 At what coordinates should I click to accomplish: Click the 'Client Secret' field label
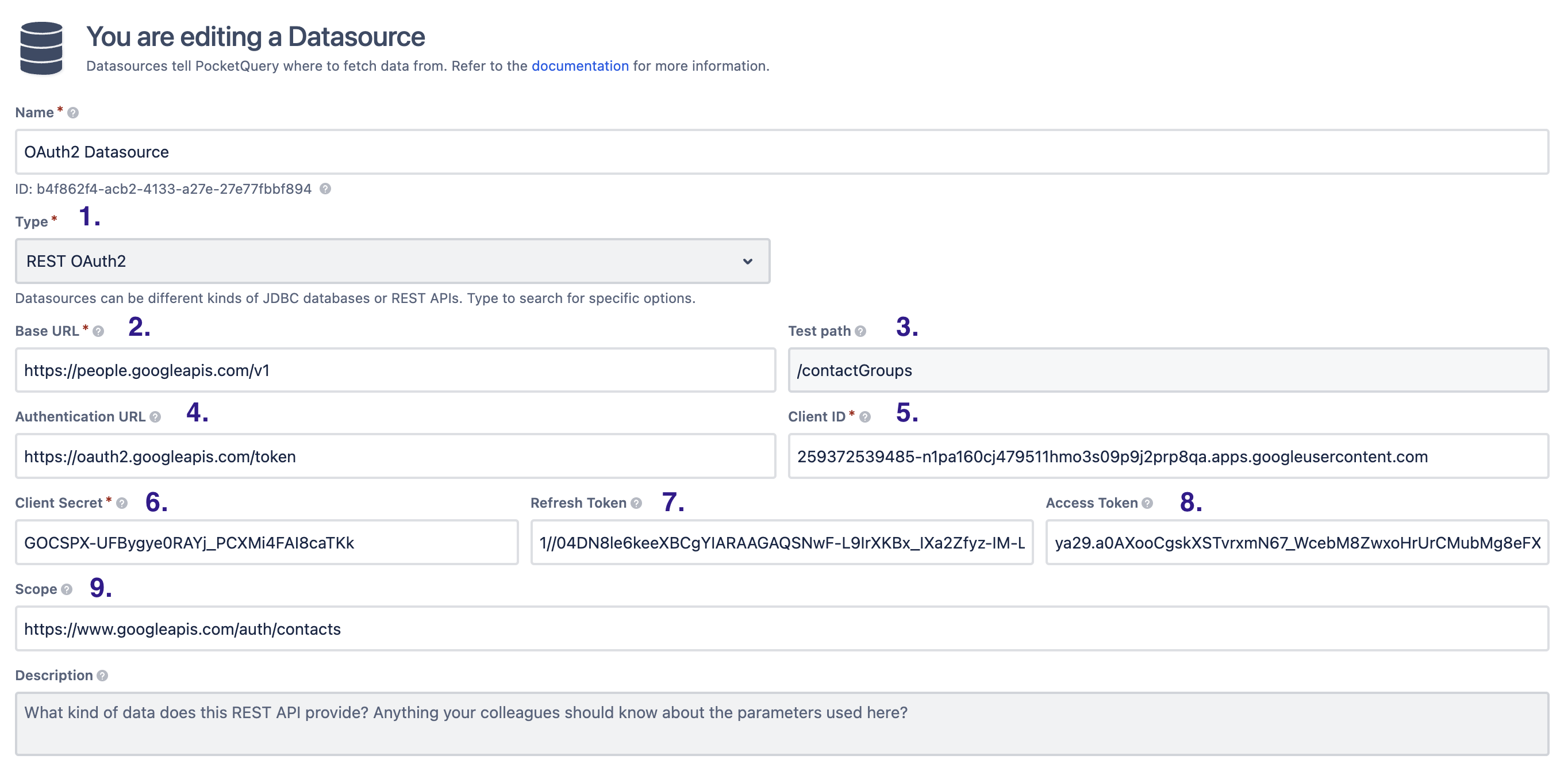tap(59, 504)
